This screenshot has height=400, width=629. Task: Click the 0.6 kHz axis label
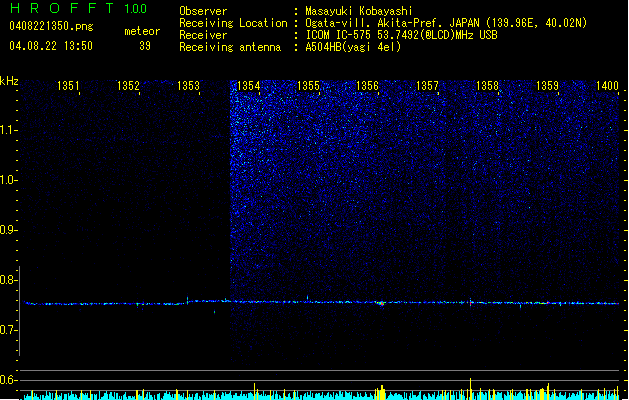pyautogui.click(x=8, y=380)
